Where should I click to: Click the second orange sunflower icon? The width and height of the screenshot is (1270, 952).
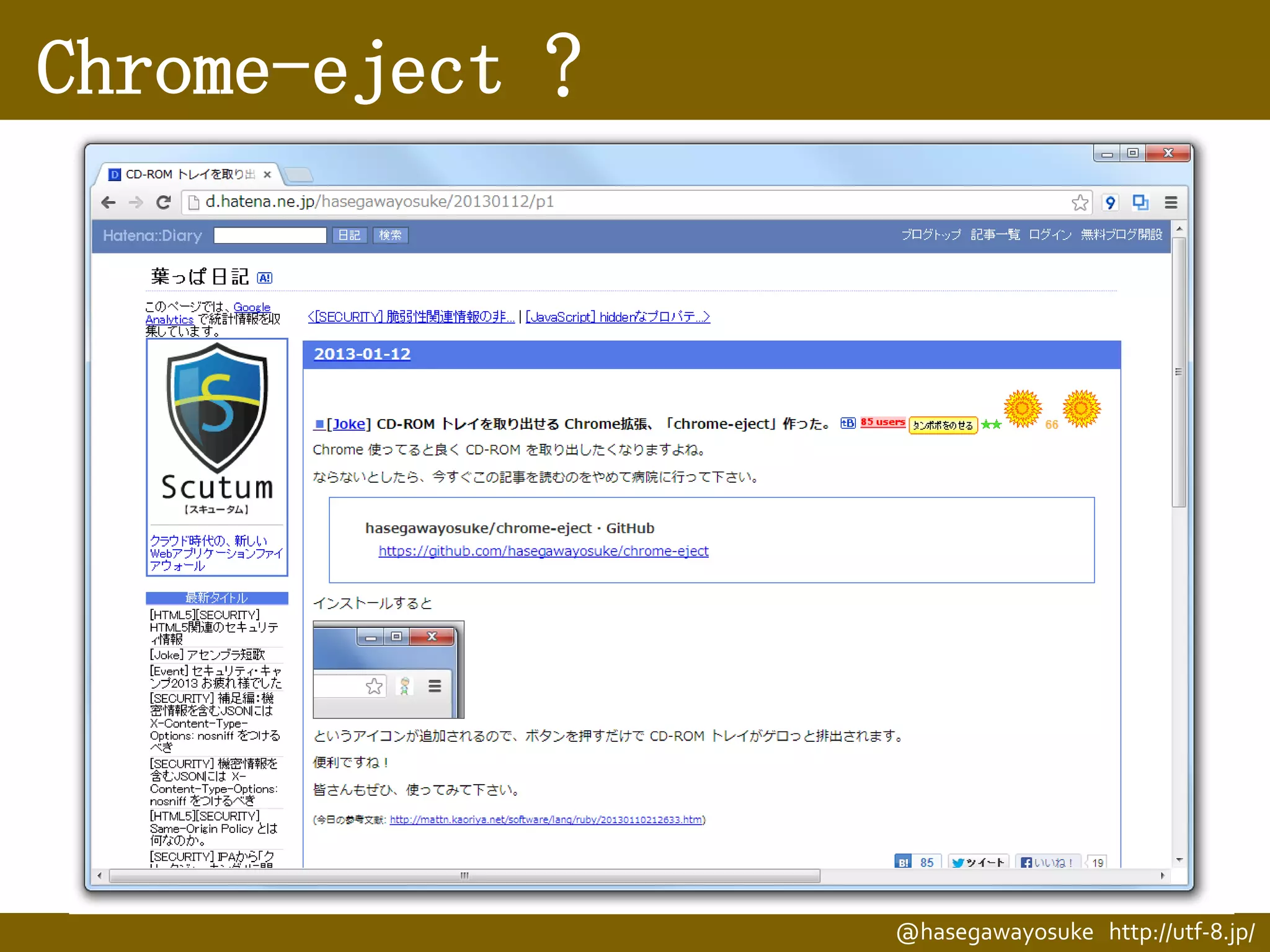point(1081,408)
